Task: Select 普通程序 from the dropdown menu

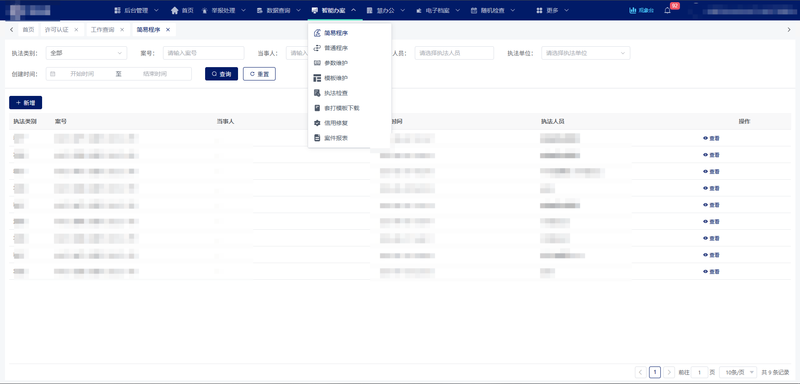Action: coord(336,48)
